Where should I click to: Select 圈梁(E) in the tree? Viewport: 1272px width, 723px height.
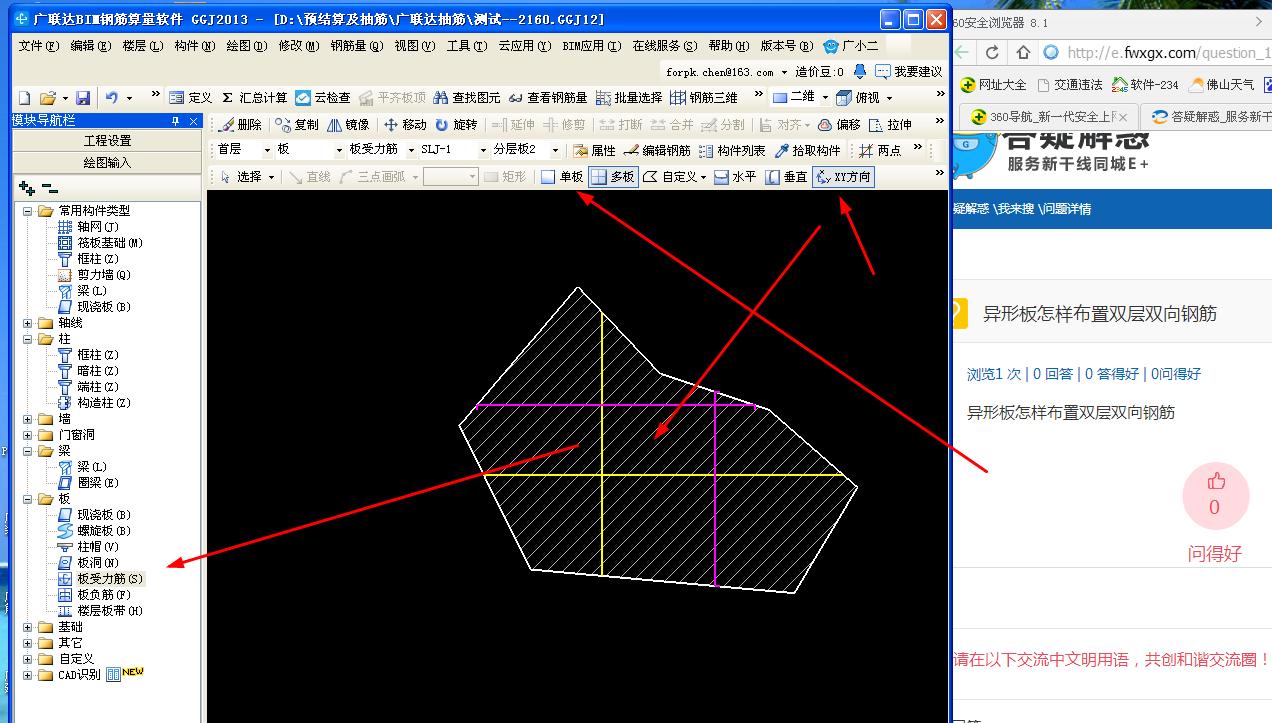click(x=98, y=483)
